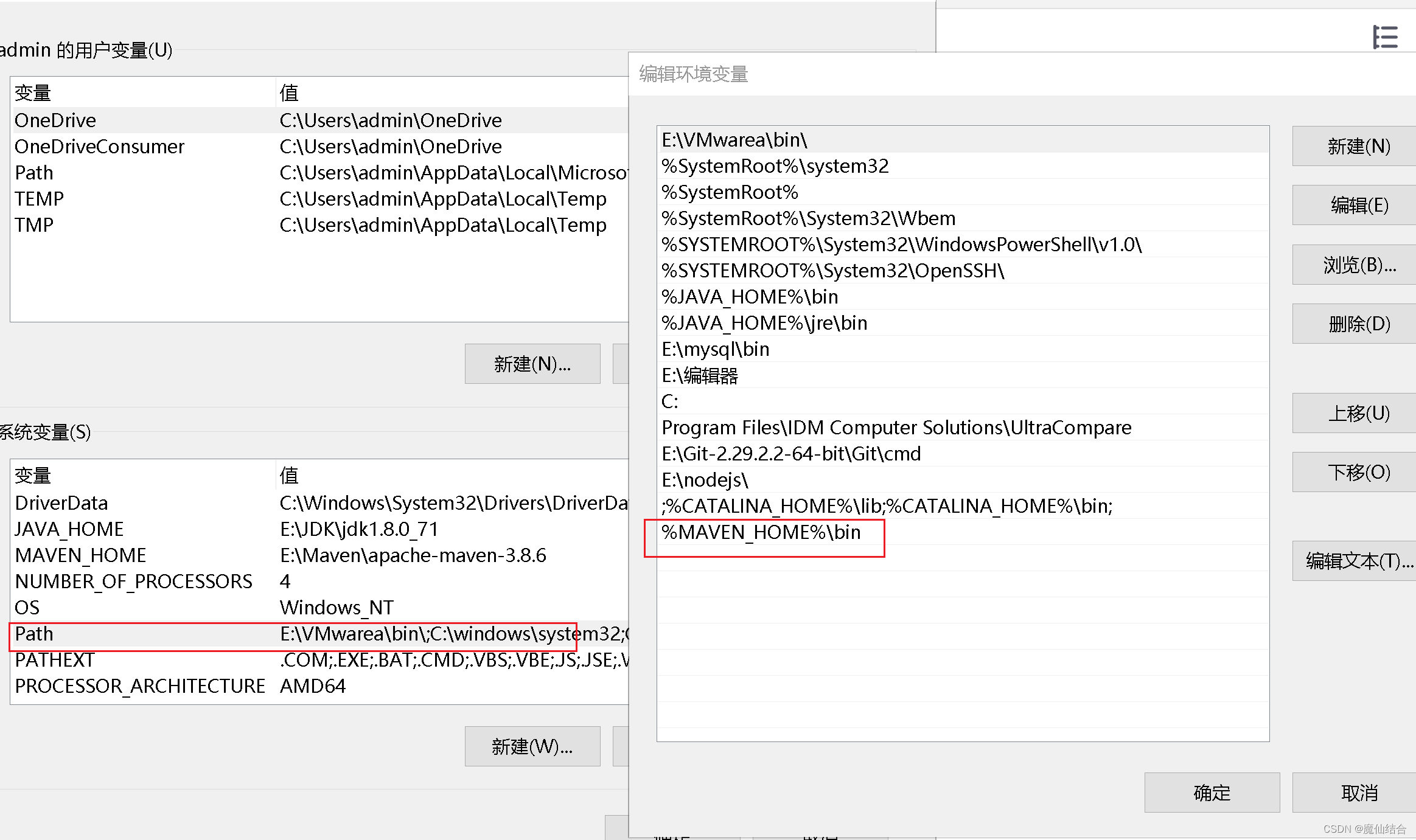This screenshot has height=840, width=1416.
Task: Select the E:\VMwarea\bin\ path entry
Action: (x=963, y=140)
